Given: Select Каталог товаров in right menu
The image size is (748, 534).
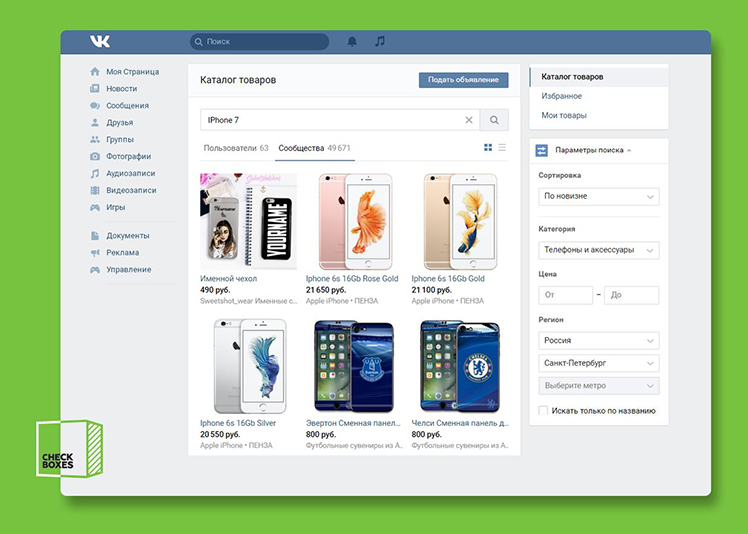Looking at the screenshot, I should (599, 77).
